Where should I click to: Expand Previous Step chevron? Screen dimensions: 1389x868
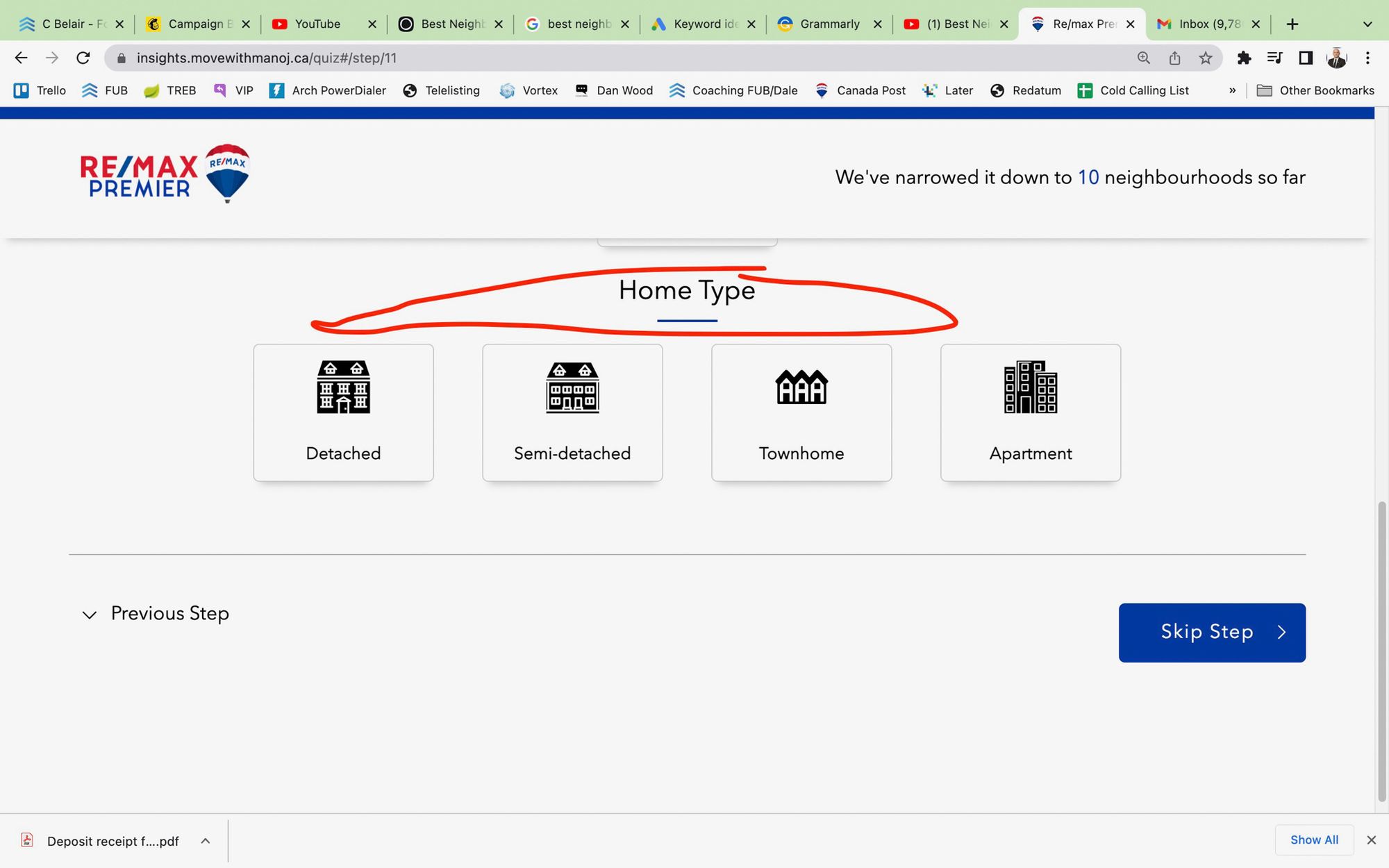coord(89,615)
